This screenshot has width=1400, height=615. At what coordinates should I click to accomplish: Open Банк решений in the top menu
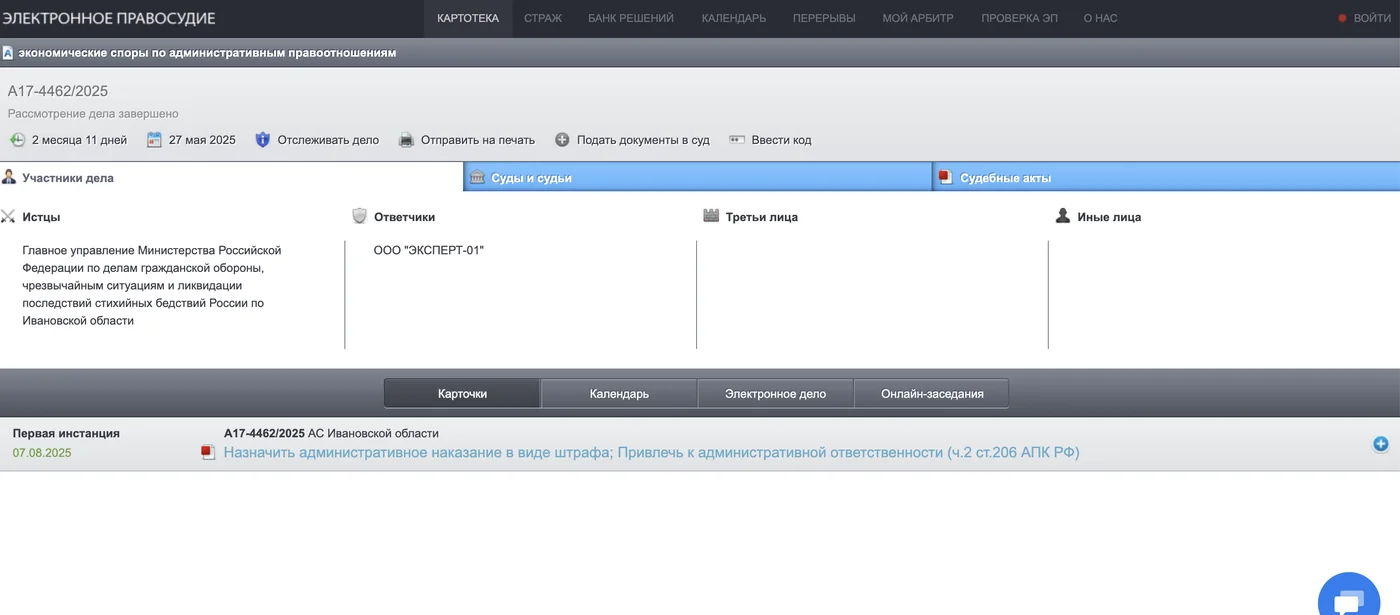pyautogui.click(x=631, y=18)
